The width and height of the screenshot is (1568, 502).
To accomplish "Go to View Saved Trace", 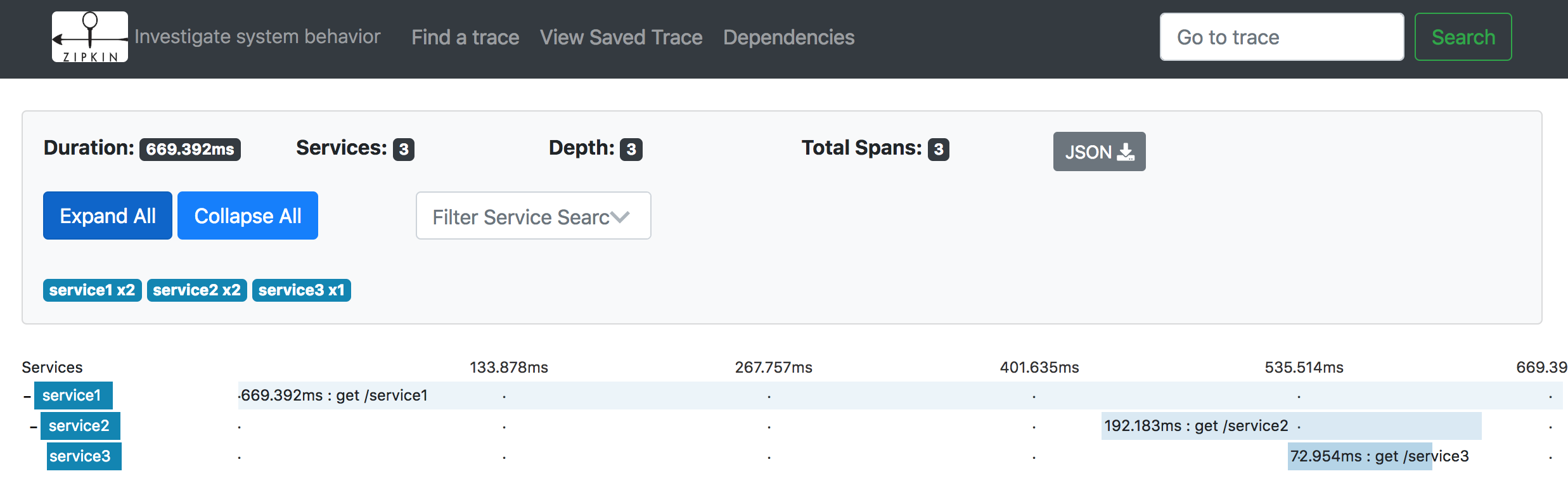I will click(621, 37).
